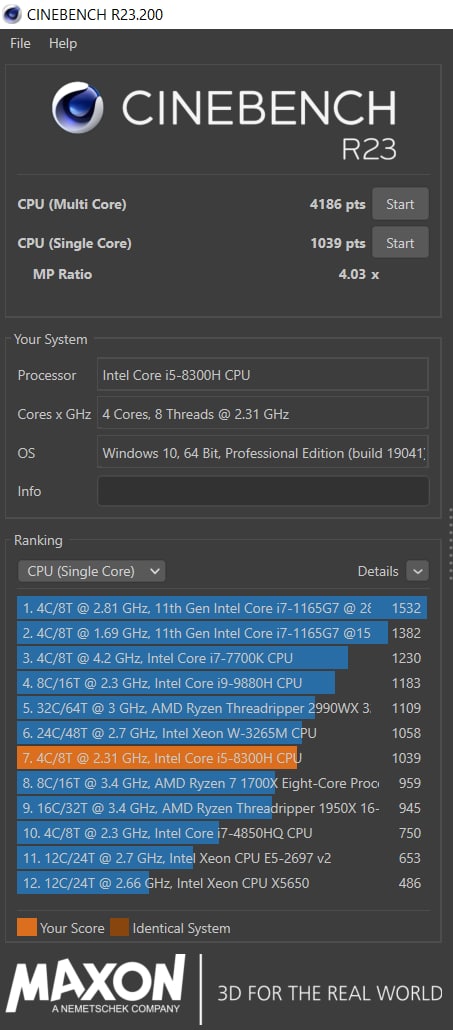This screenshot has width=453, height=1030.
Task: Expand the Details chevron in the Ranking panel
Action: tap(418, 571)
